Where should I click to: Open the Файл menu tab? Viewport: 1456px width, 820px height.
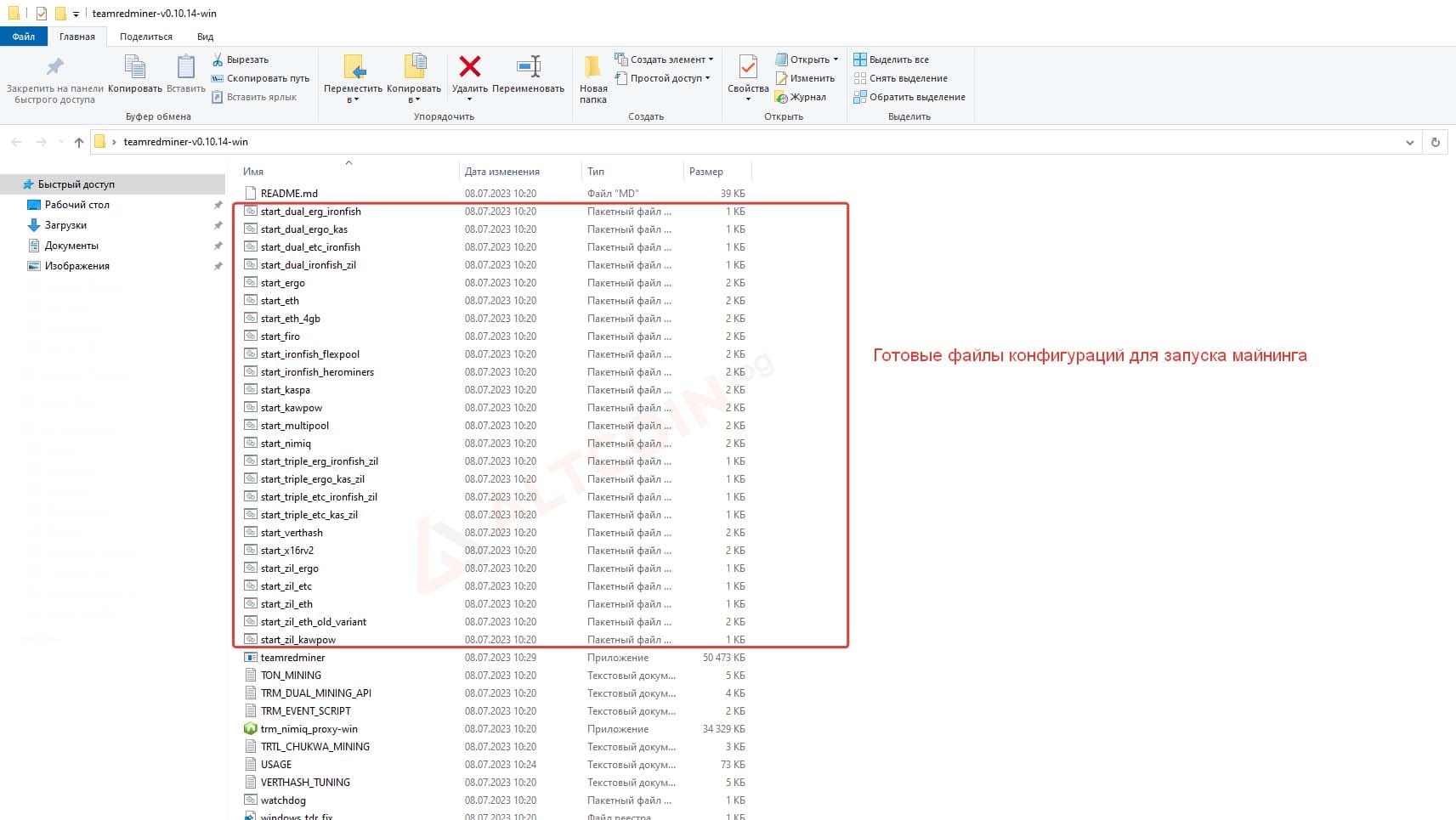point(24,37)
